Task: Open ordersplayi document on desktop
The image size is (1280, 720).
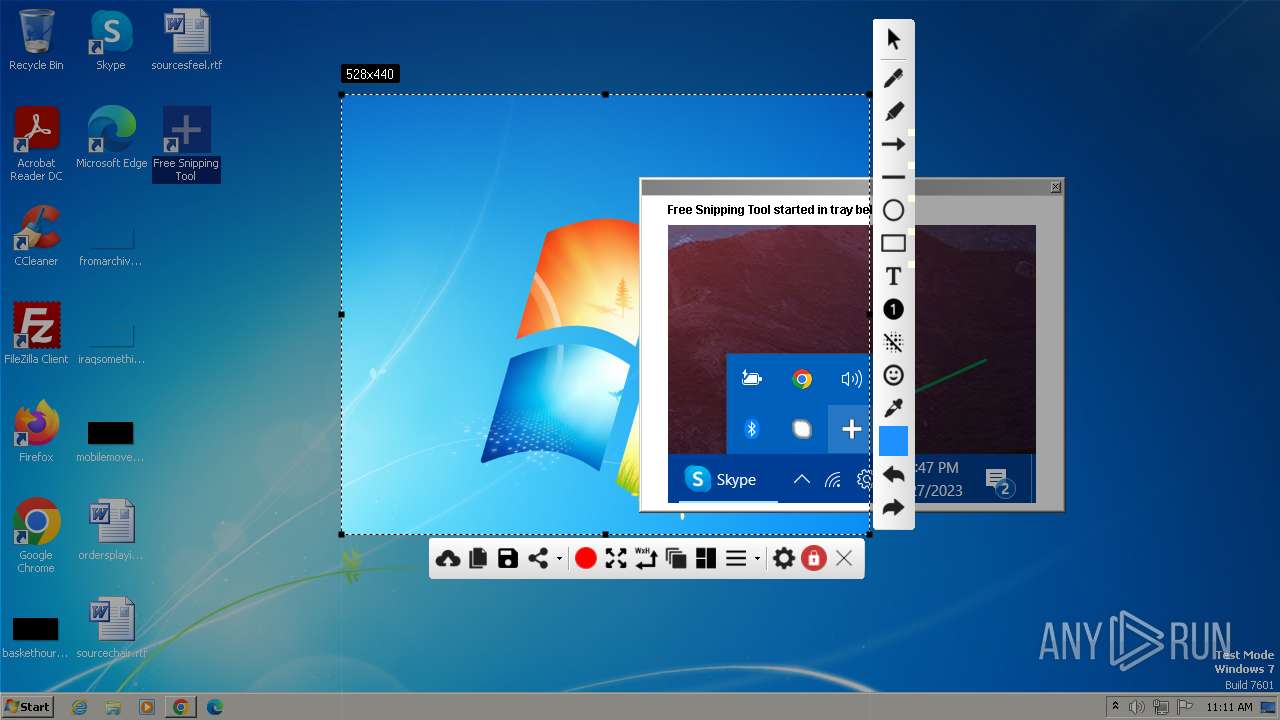Action: pyautogui.click(x=111, y=530)
